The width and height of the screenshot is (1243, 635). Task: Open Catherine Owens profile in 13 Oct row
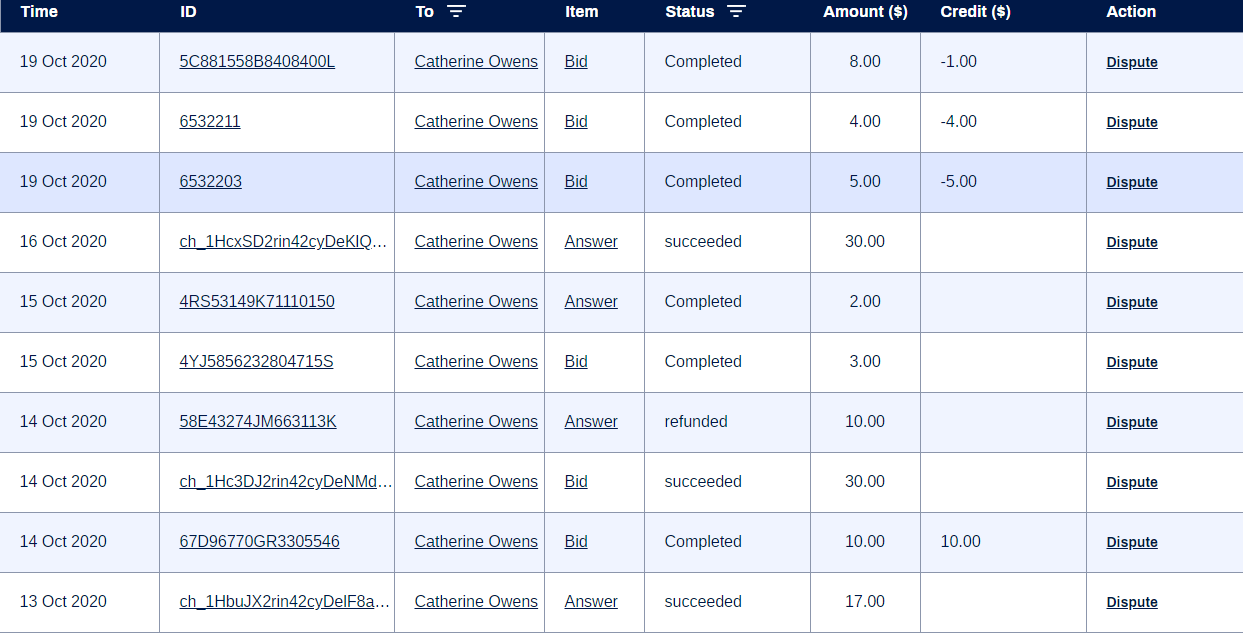[476, 602]
